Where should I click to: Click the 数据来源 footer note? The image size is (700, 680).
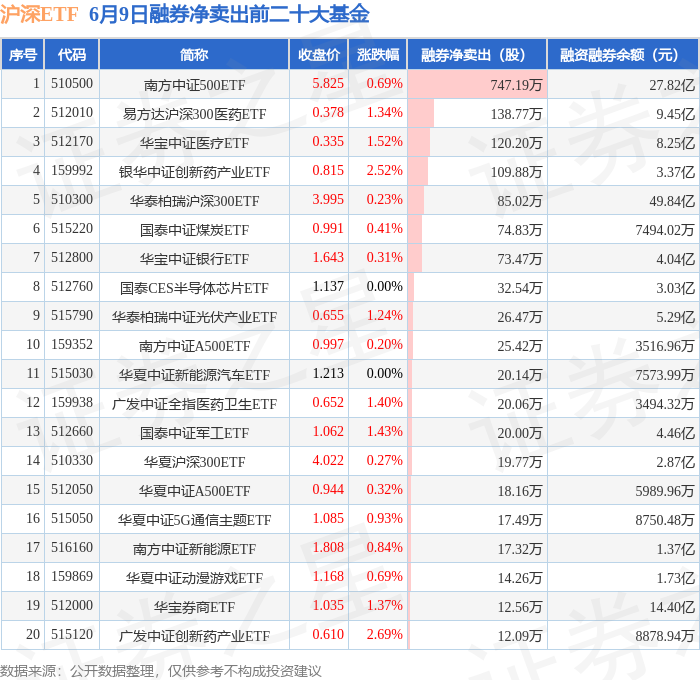[161, 671]
